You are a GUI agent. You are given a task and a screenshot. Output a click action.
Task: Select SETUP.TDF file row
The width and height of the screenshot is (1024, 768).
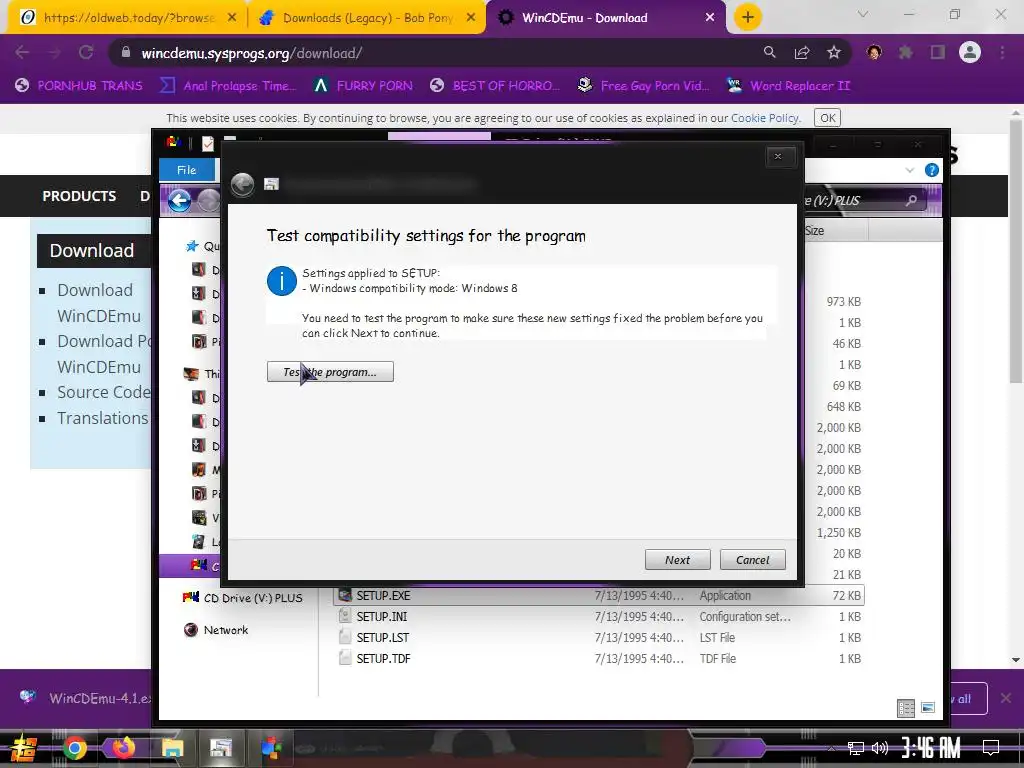pyautogui.click(x=598, y=658)
